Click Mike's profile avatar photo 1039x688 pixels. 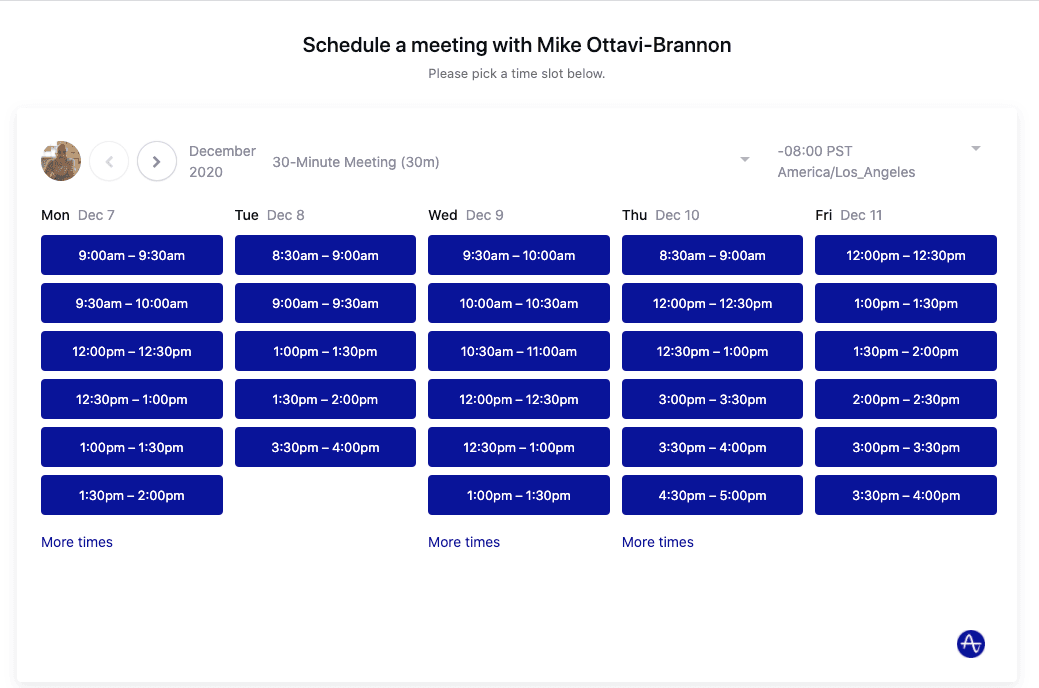(61, 161)
